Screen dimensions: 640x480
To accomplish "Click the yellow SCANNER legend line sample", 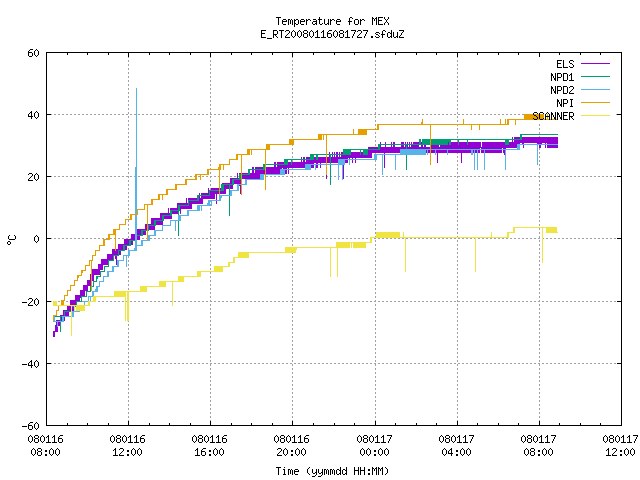I will tap(595, 116).
